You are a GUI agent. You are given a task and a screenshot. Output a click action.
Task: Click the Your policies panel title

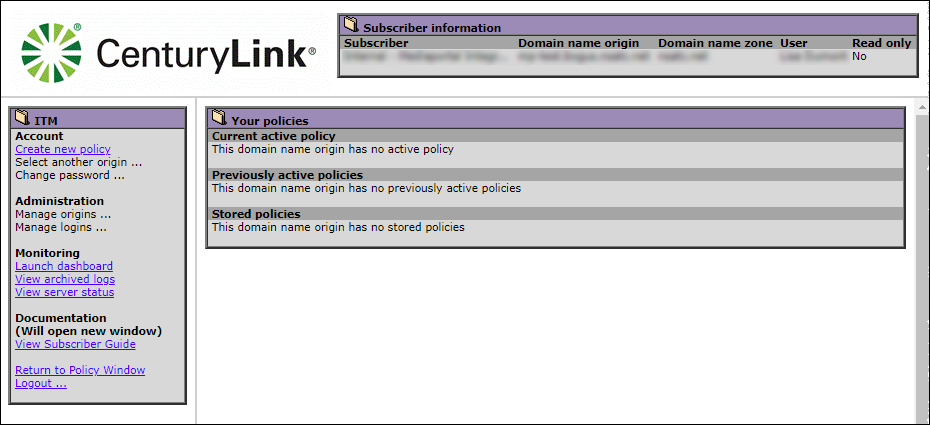[270, 121]
